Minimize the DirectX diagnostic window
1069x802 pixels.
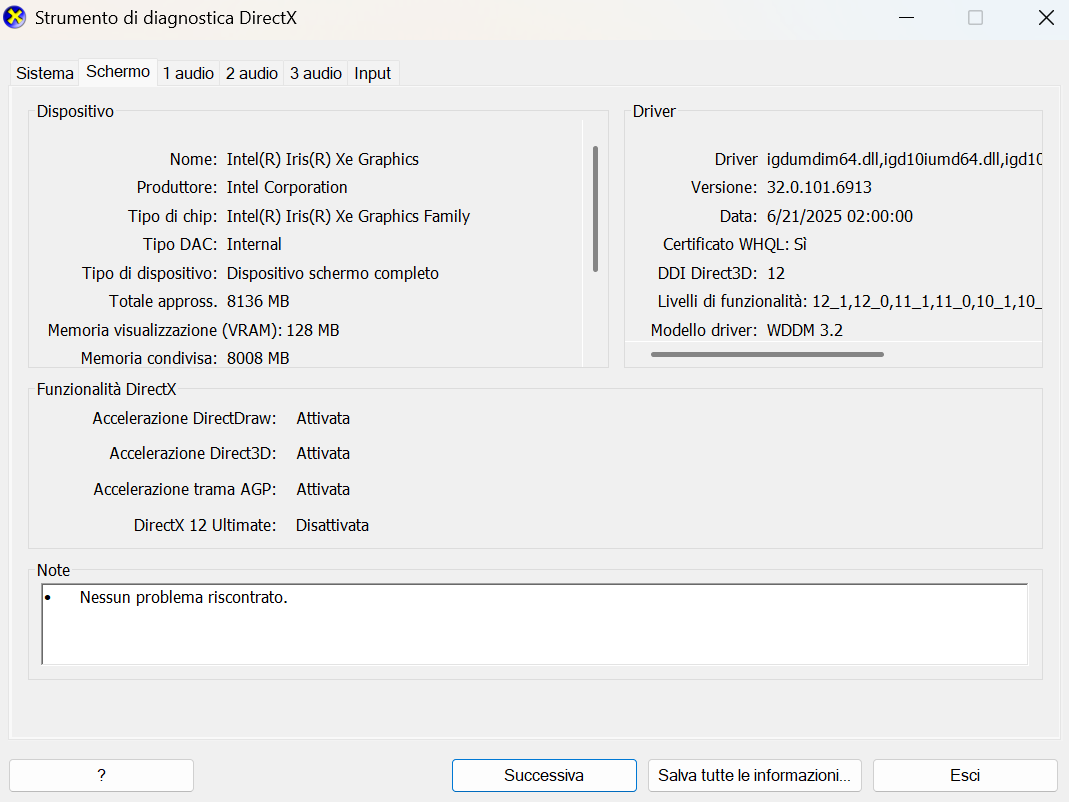[906, 18]
